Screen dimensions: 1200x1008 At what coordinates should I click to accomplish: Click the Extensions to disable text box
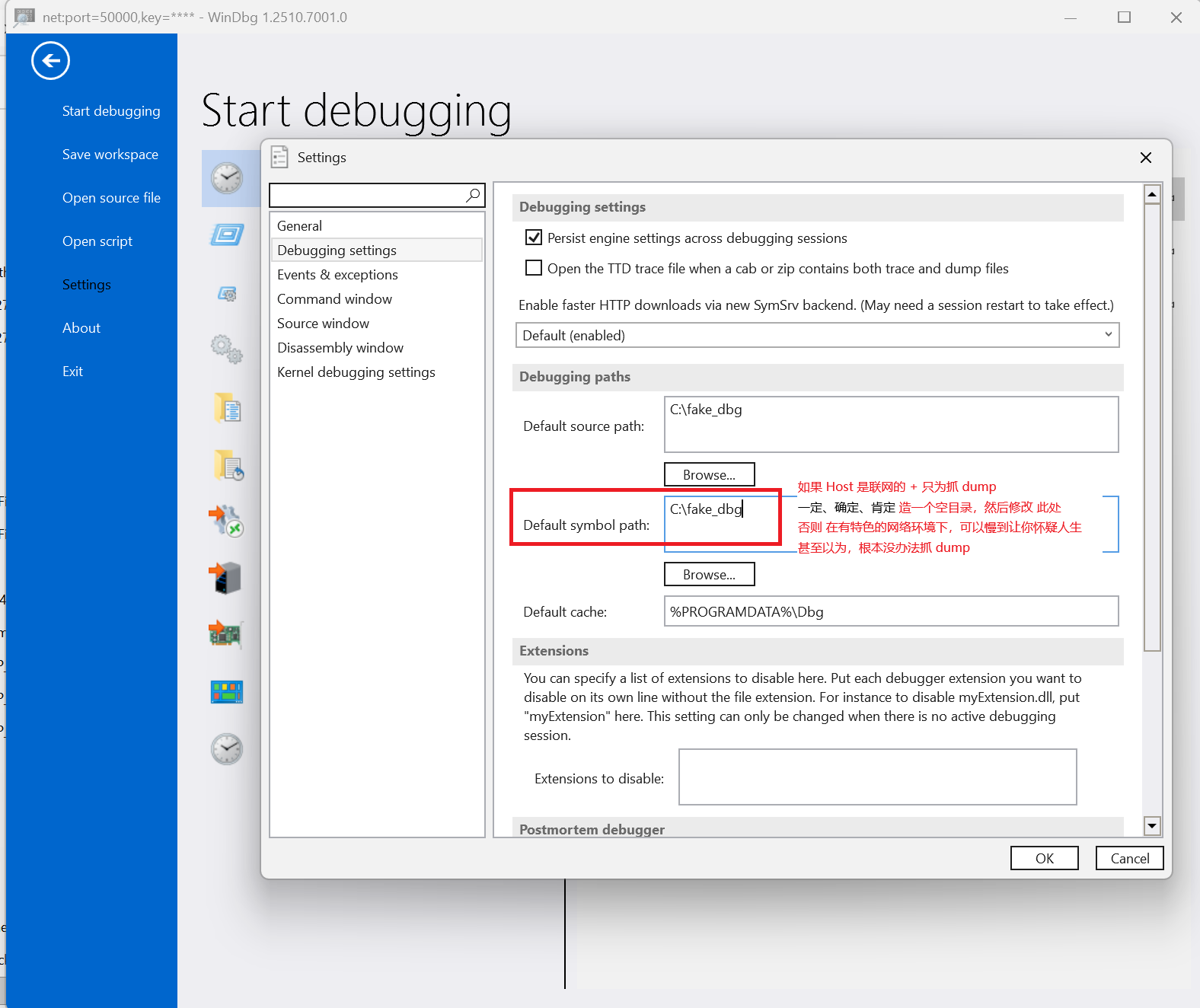tap(877, 777)
